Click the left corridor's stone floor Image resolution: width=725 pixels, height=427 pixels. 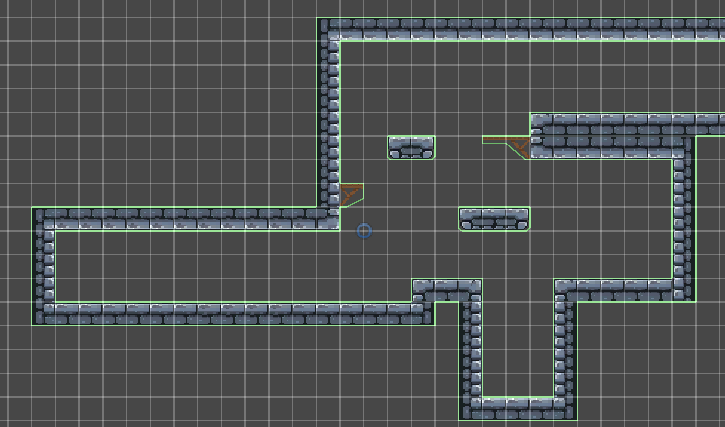click(x=230, y=313)
